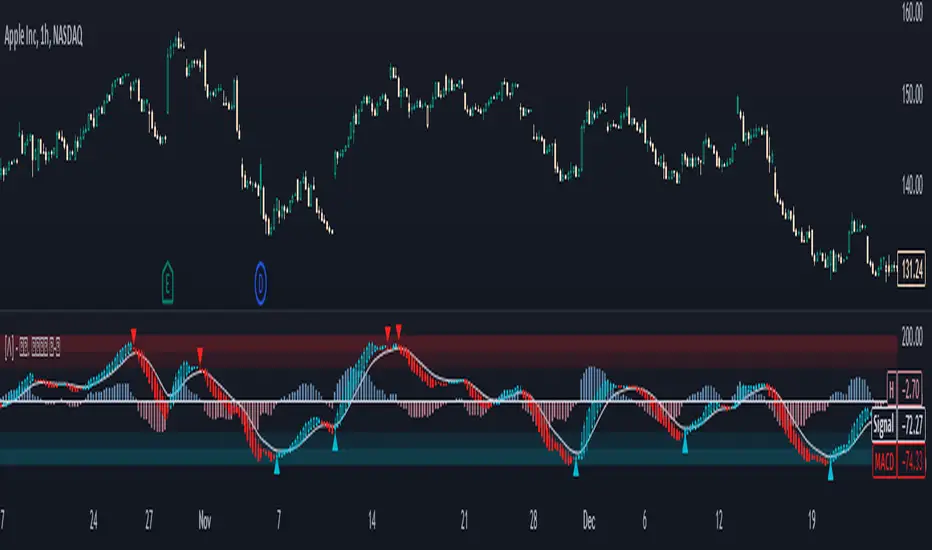Click the cyan buy arrow near Dec 9
The width and height of the screenshot is (932, 550).
pyautogui.click(x=685, y=445)
